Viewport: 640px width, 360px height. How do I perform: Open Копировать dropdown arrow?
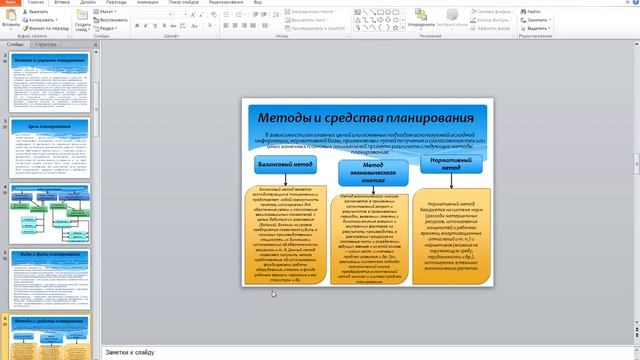click(x=57, y=20)
